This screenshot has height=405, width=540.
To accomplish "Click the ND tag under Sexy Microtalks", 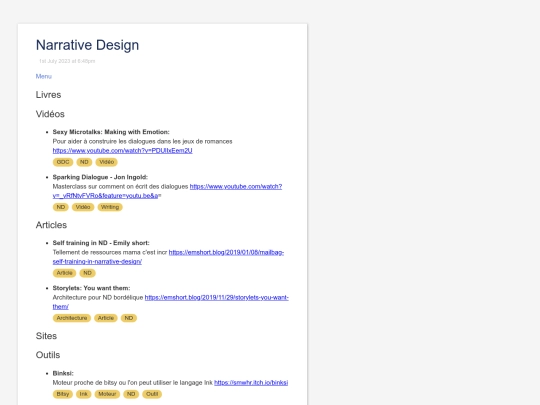I will (84, 162).
